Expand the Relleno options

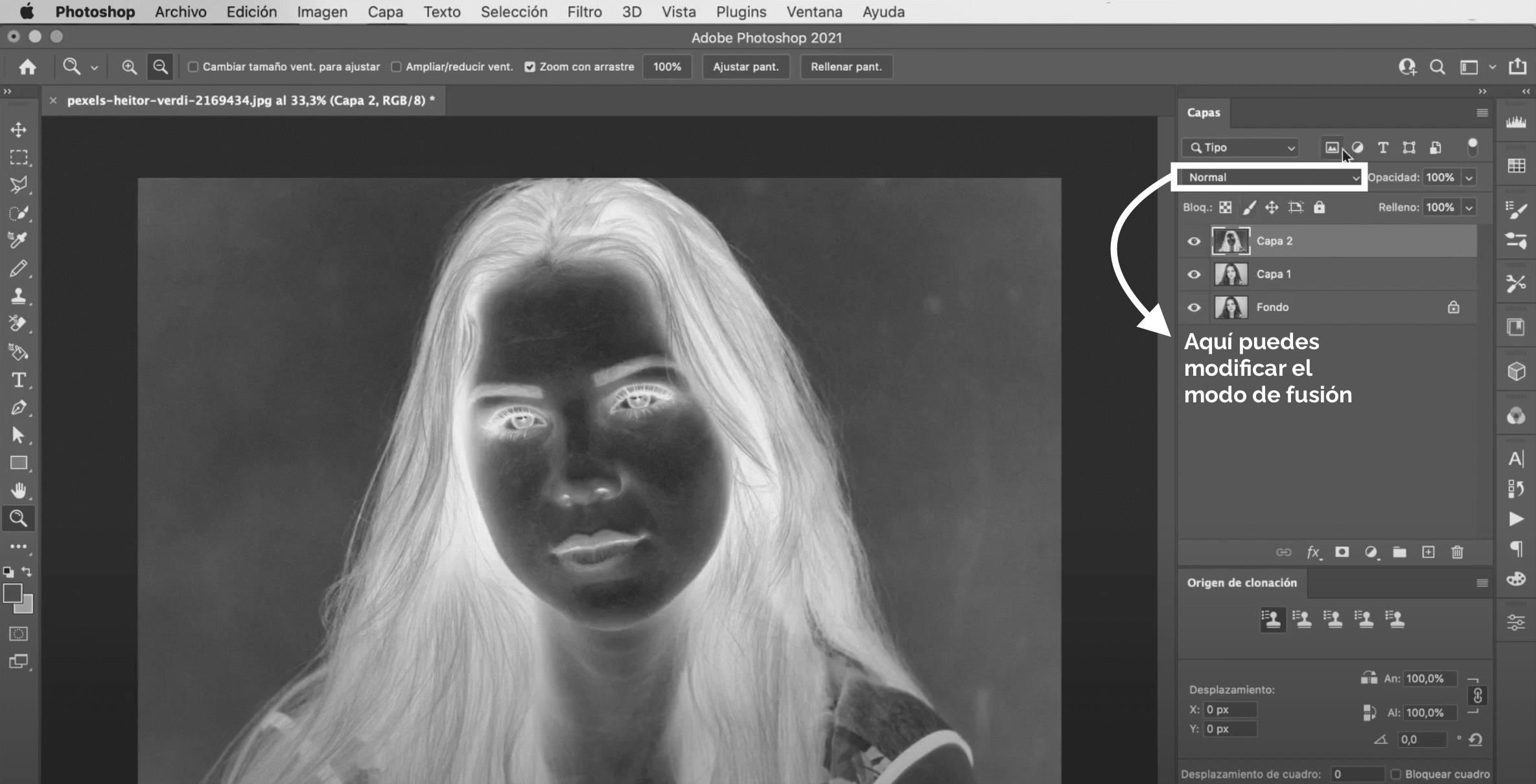point(1468,207)
